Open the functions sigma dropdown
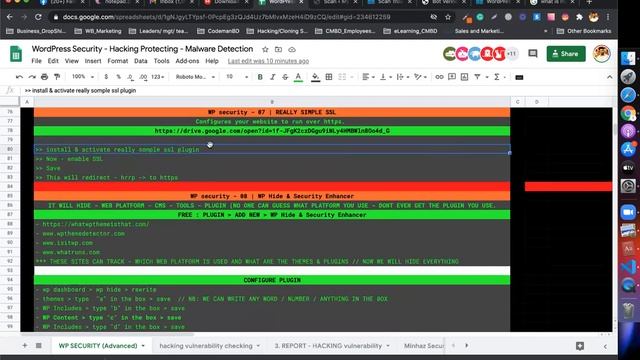 500,77
